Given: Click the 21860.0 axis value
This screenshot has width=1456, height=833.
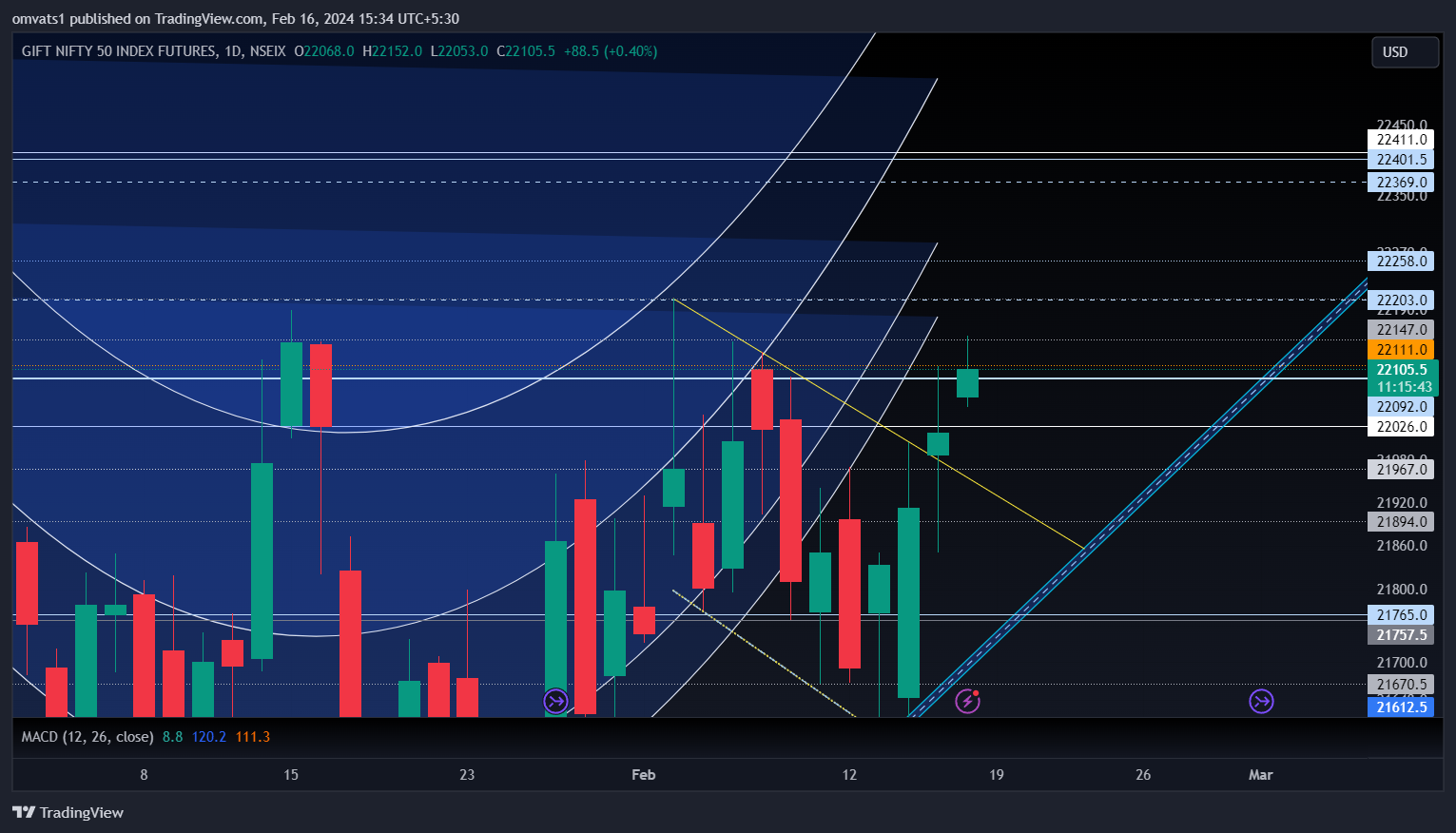Looking at the screenshot, I should pyautogui.click(x=1402, y=546).
